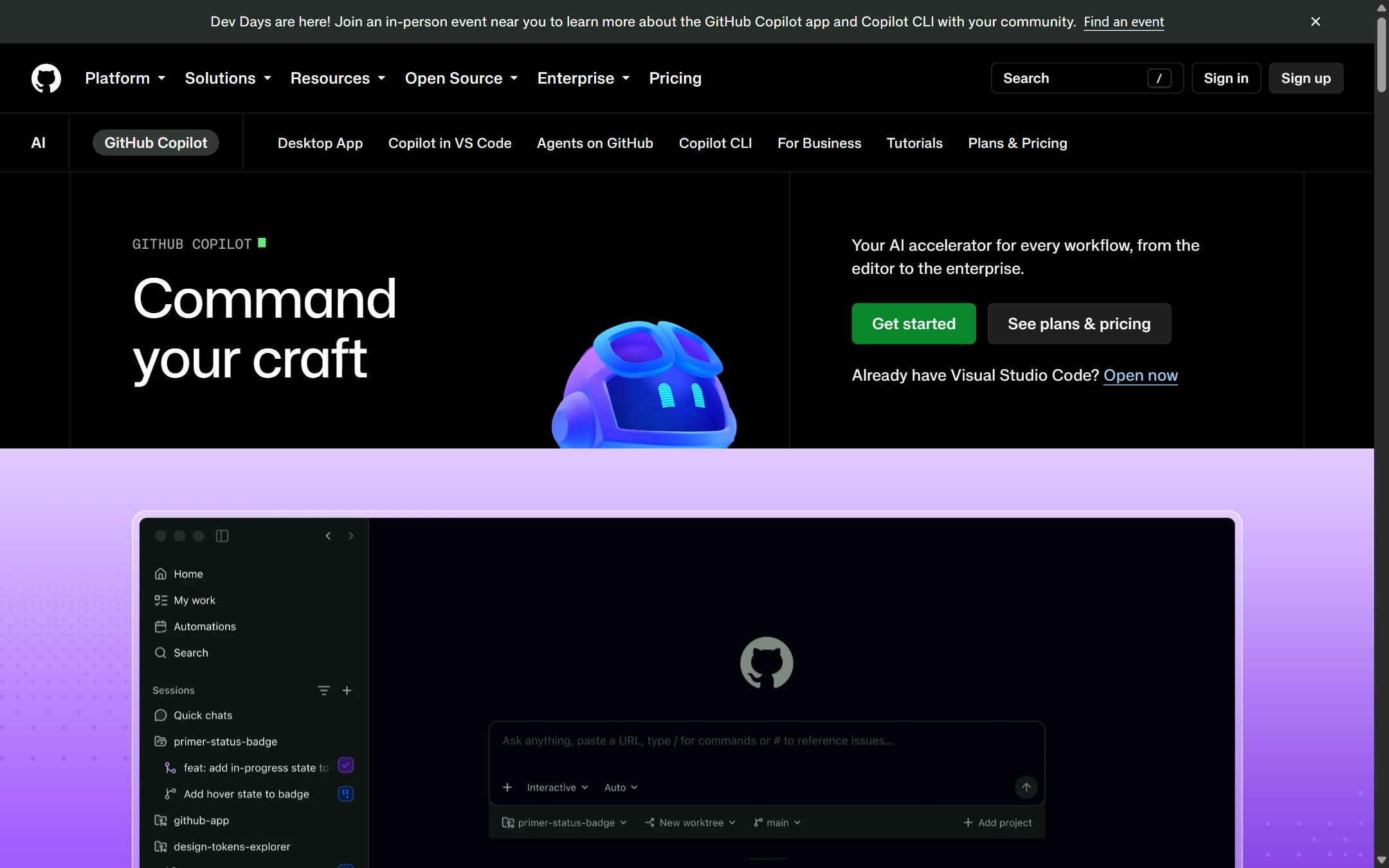Click the GitHub Octocat logo in header
The height and width of the screenshot is (868, 1389).
click(x=46, y=78)
